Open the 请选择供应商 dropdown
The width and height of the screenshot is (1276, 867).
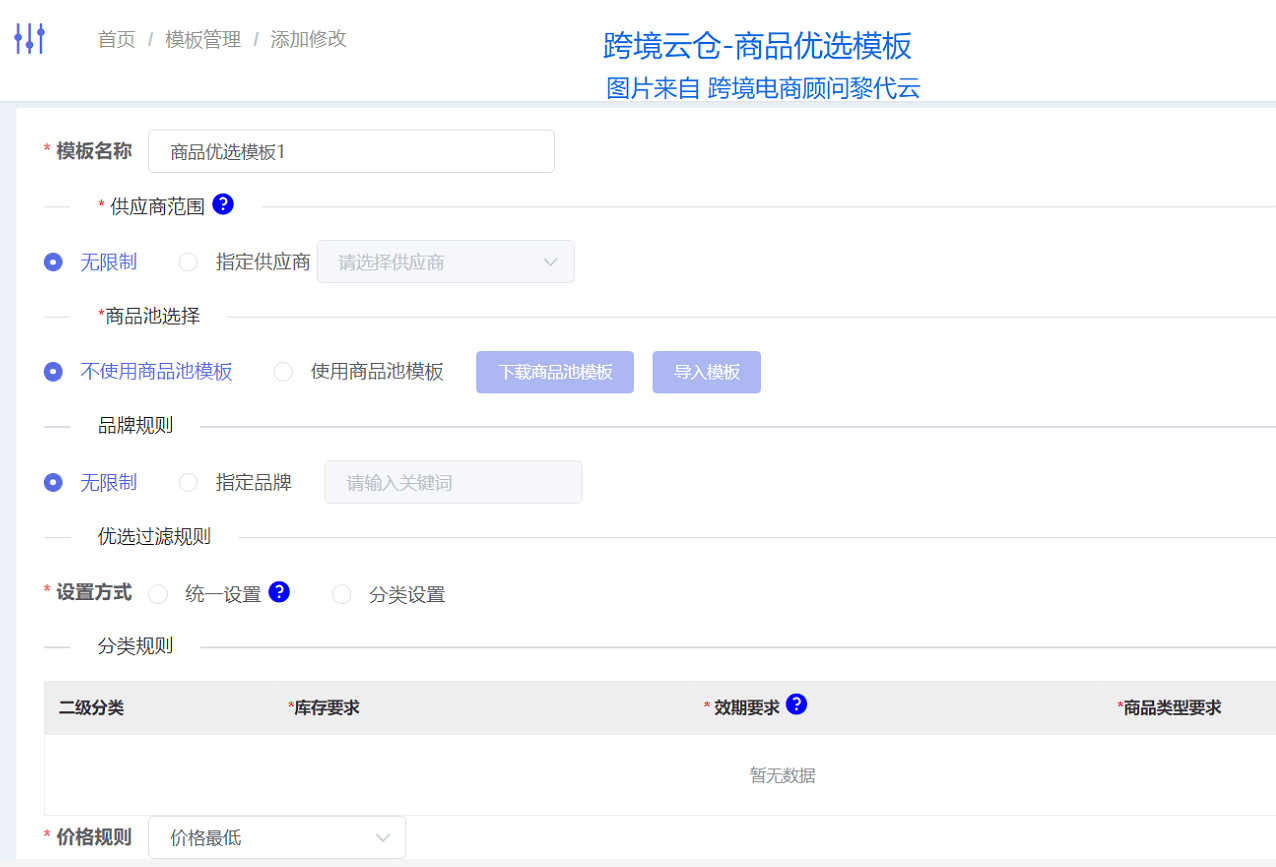point(445,261)
